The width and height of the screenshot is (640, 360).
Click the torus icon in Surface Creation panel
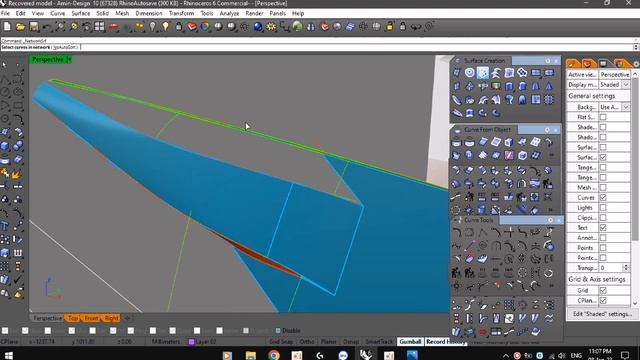[x=470, y=73]
